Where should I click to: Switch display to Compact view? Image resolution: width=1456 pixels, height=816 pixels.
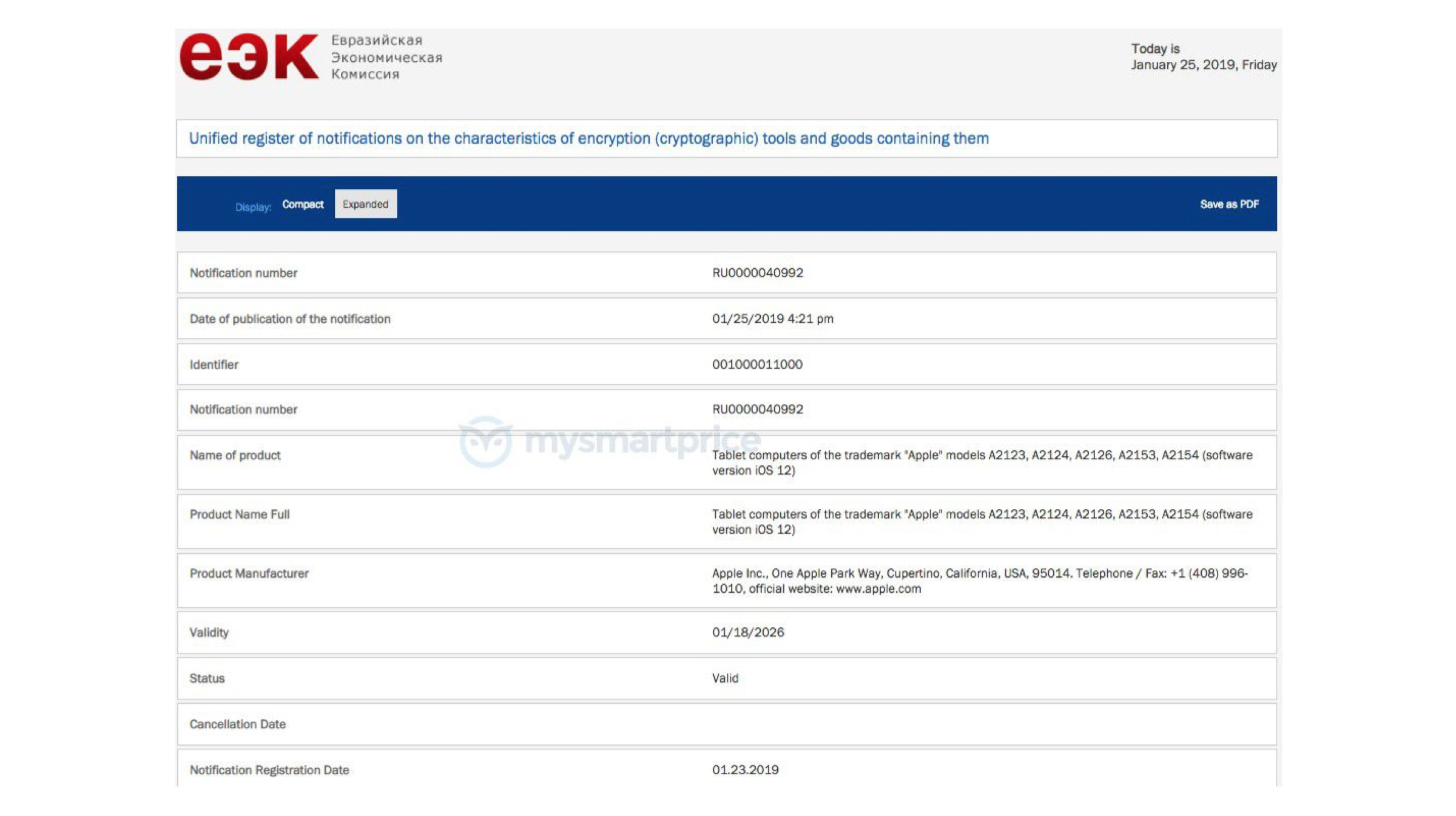303,204
